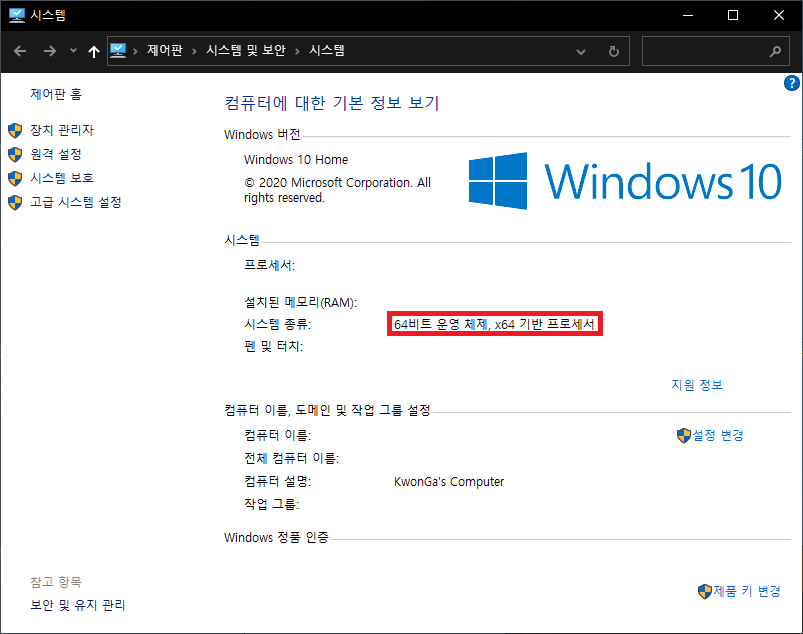
Task: Open help with the question mark icon
Action: pyautogui.click(x=792, y=83)
